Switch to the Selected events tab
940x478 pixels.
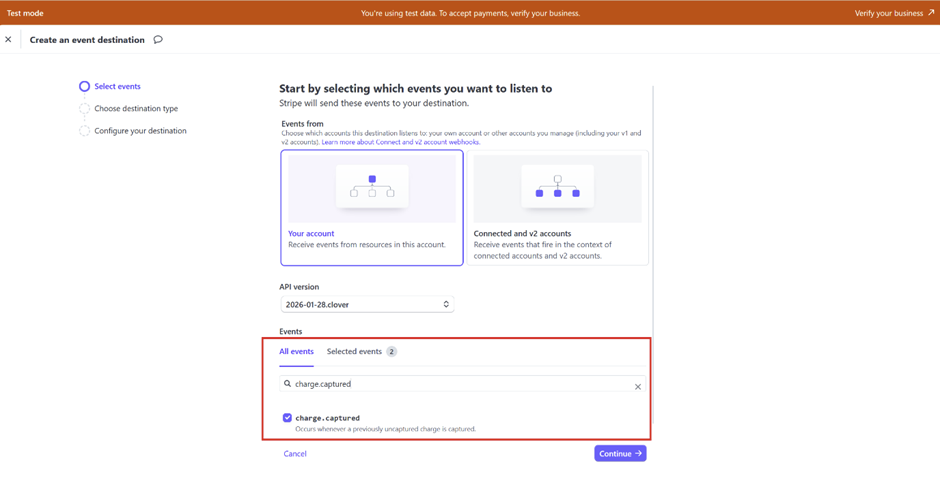pyautogui.click(x=354, y=352)
